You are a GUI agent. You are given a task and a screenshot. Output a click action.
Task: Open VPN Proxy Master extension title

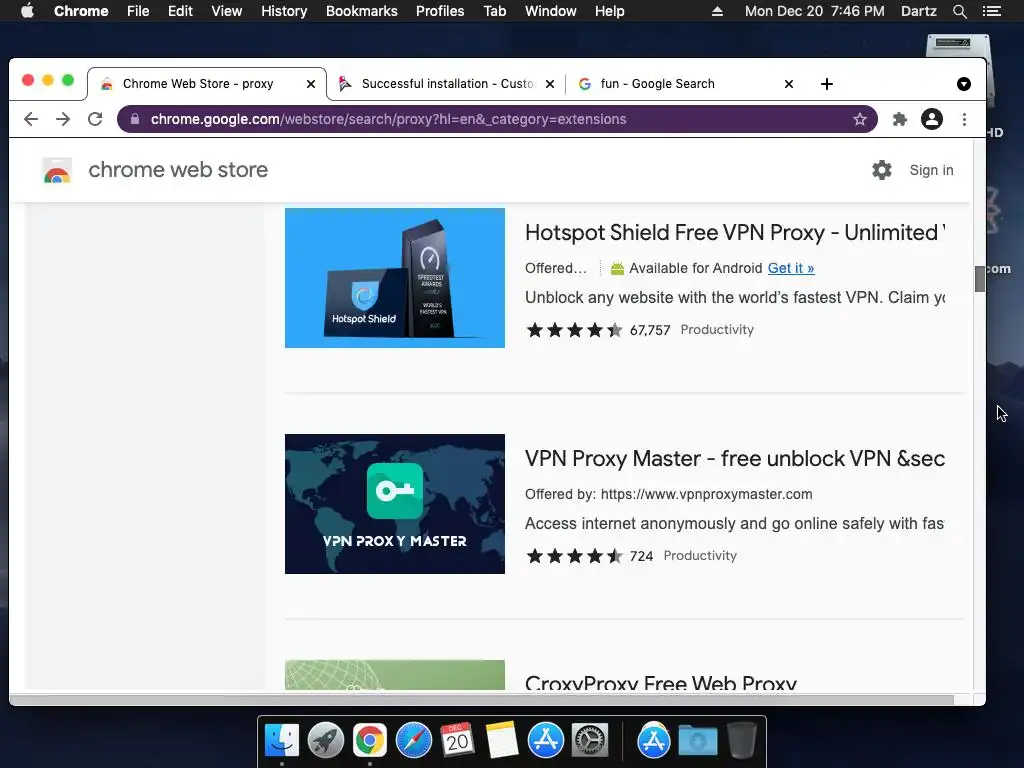pyautogui.click(x=735, y=458)
